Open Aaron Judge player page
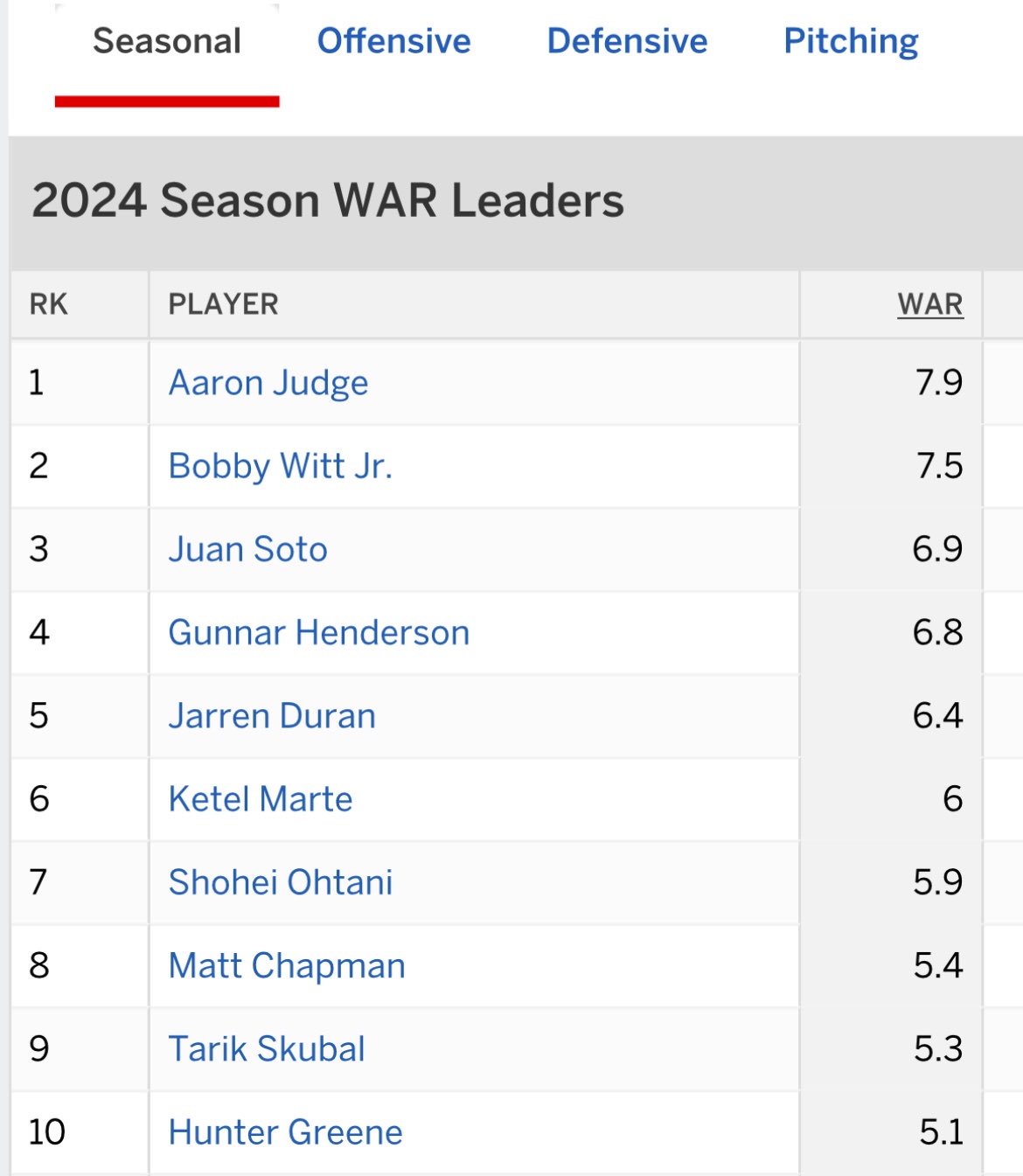This screenshot has width=1023, height=1176. [268, 383]
